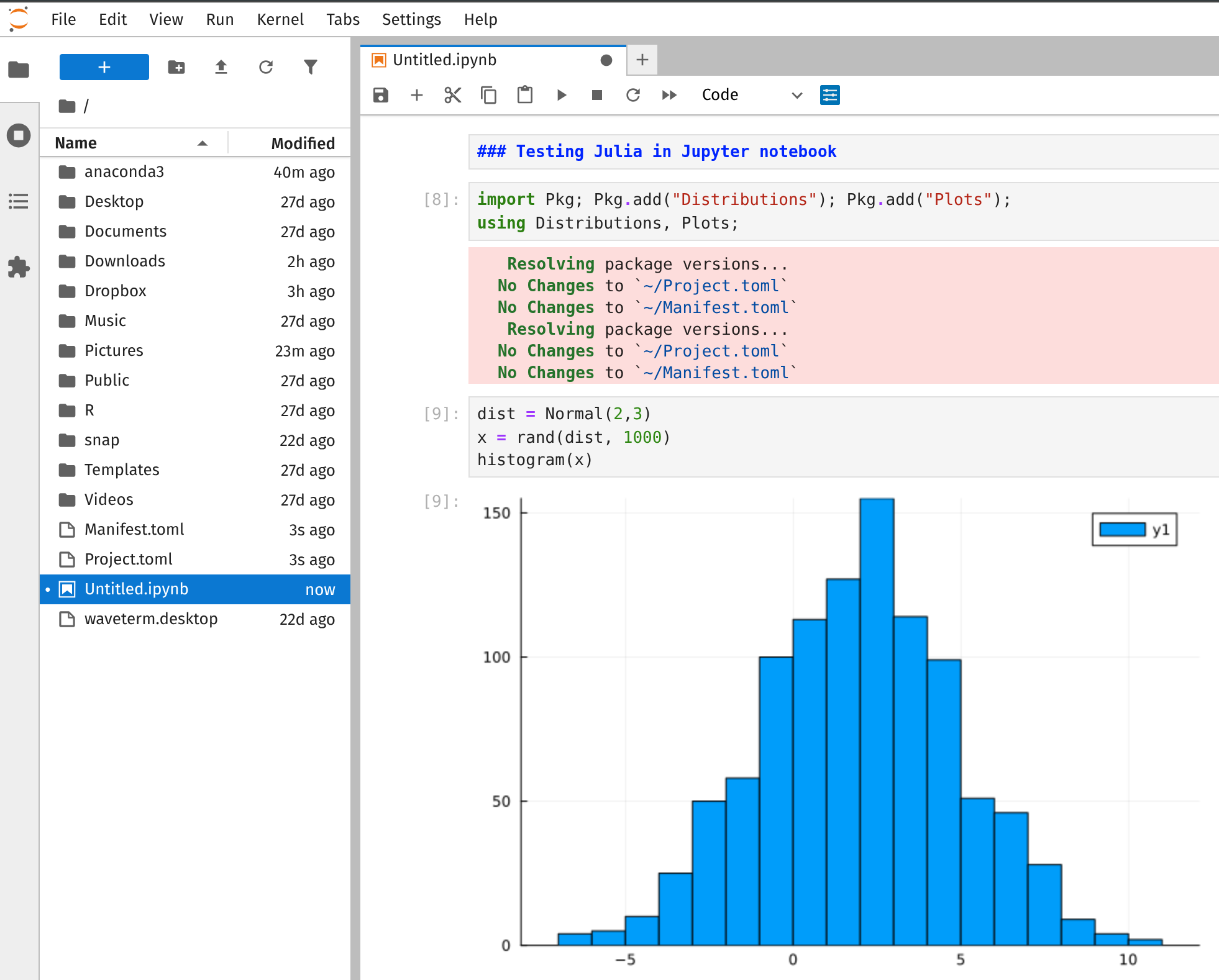Open the Edit menu

pos(113,19)
